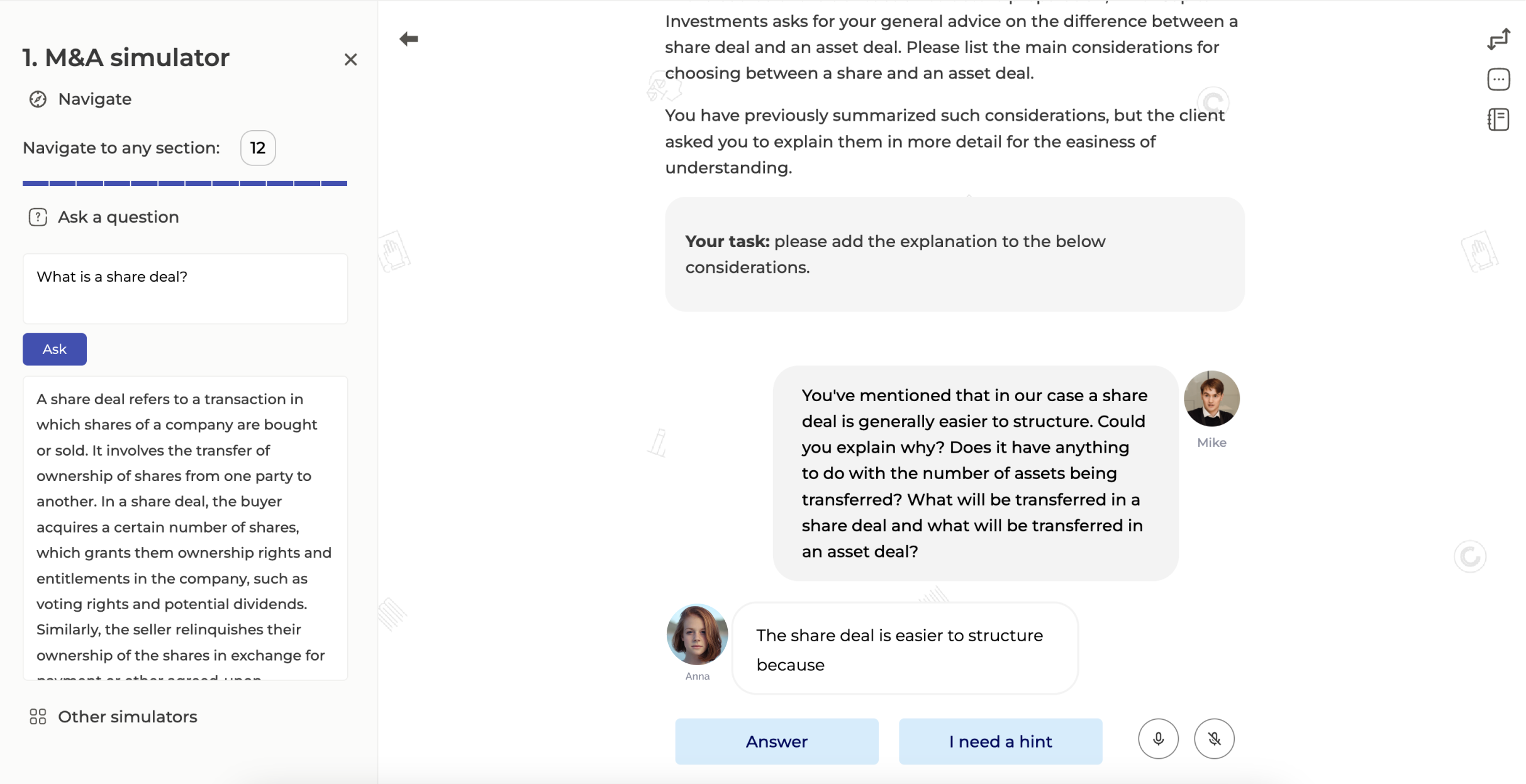Click the swap arrows icon top right
The width and height of the screenshot is (1526, 784).
click(1498, 39)
